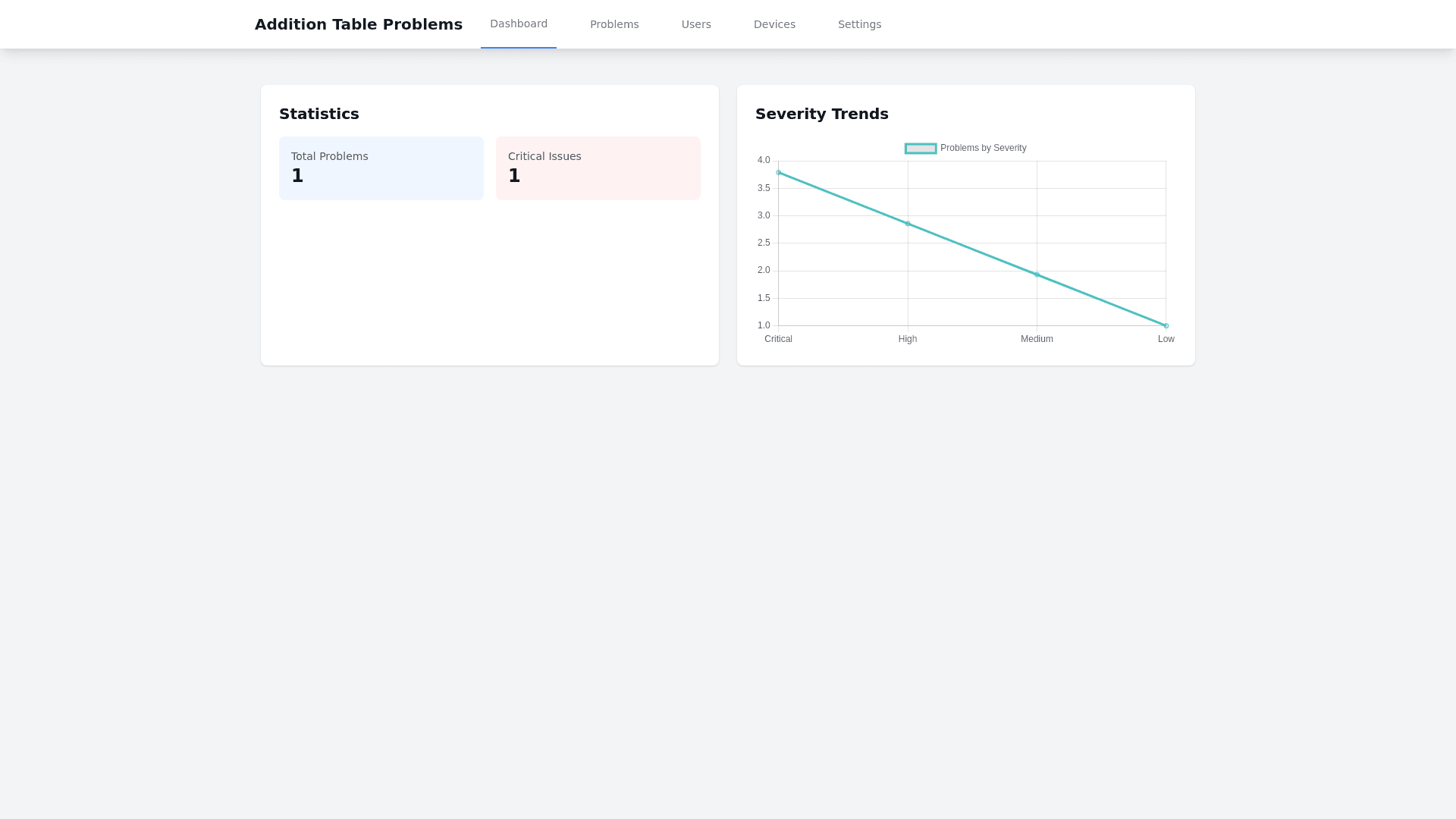Switch to the Problems tab
The width and height of the screenshot is (1456, 819).
[x=614, y=24]
